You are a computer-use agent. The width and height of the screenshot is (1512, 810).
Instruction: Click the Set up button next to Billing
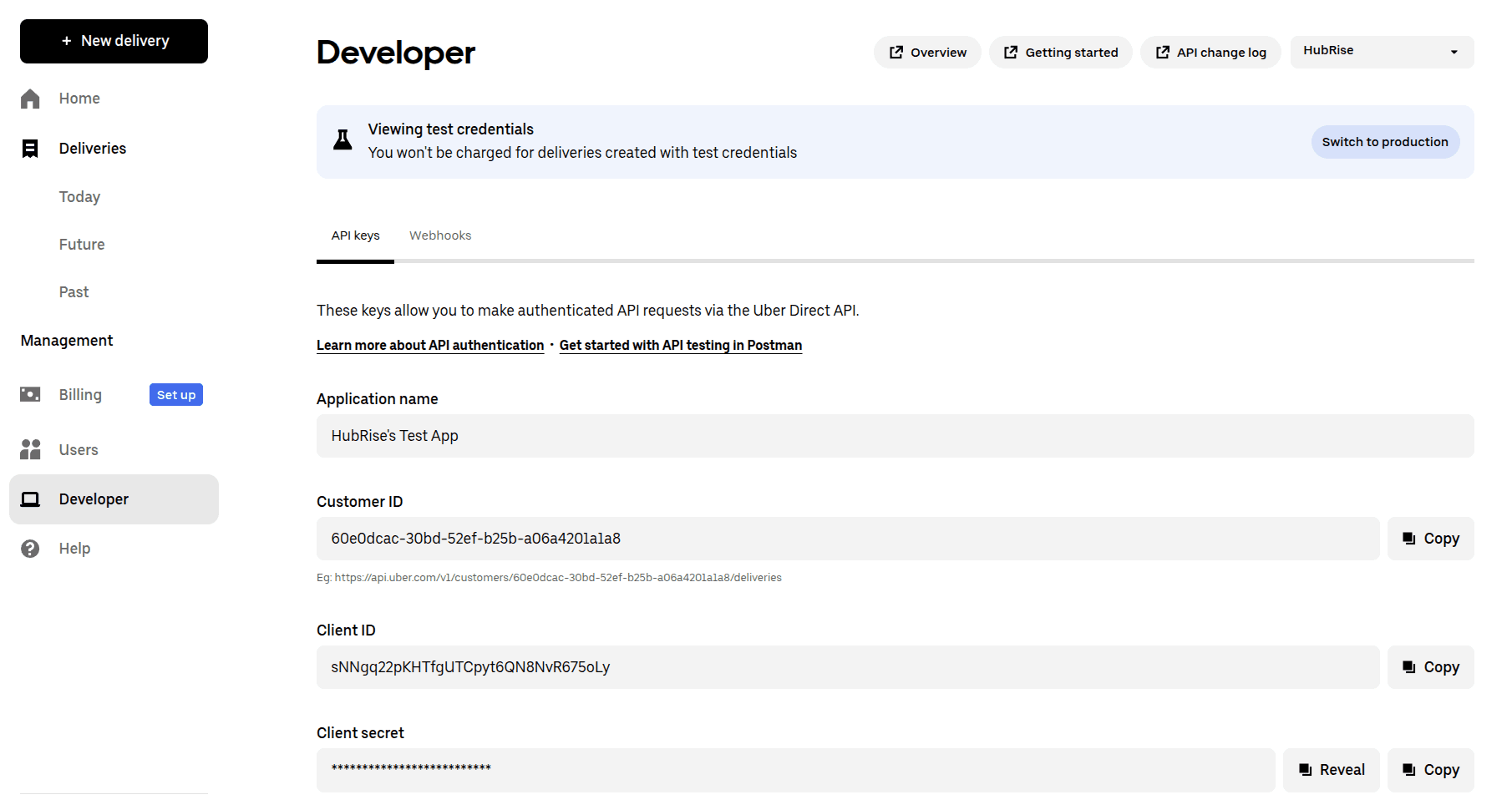(x=175, y=394)
